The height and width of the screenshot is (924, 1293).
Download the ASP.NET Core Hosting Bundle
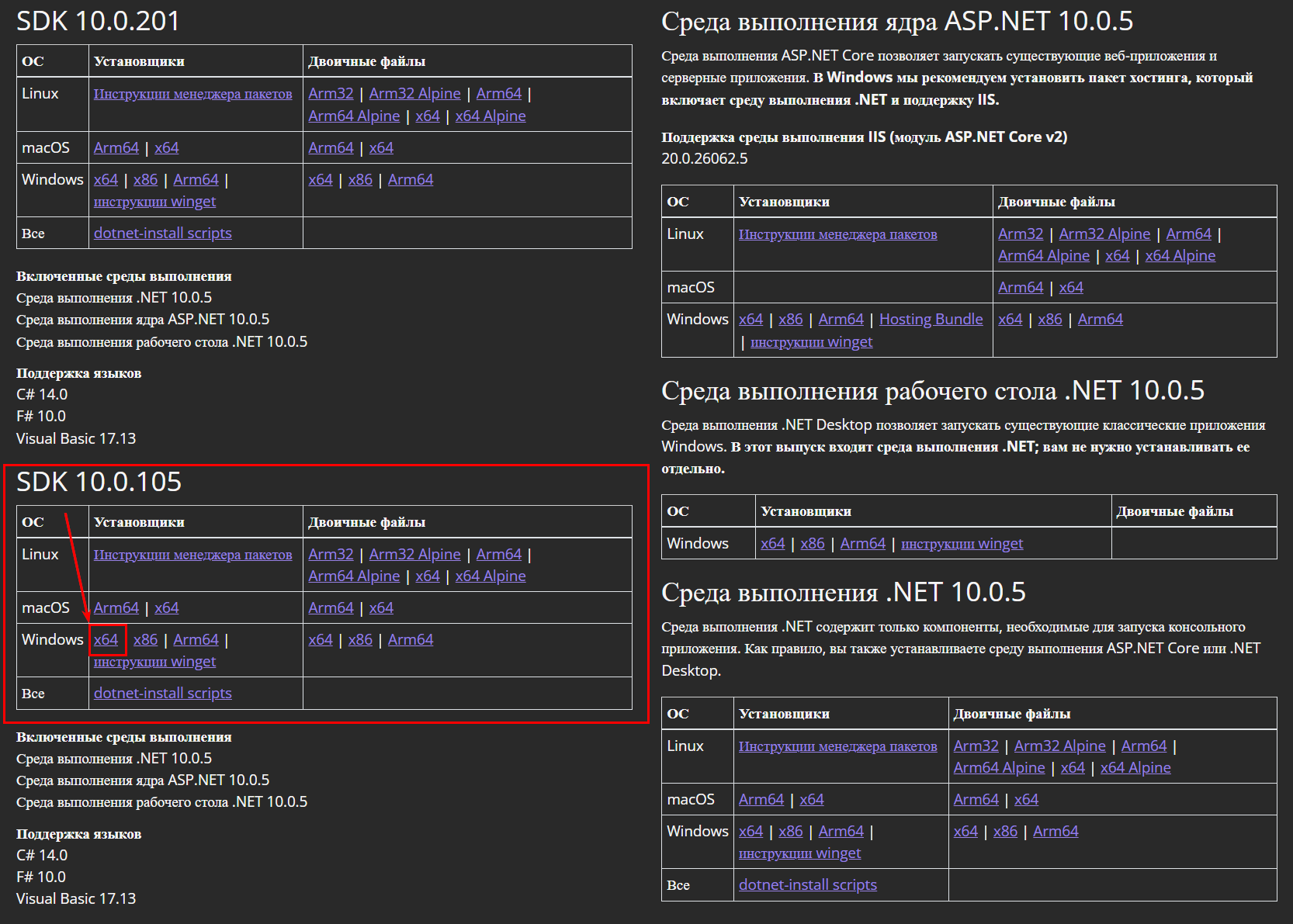(931, 320)
